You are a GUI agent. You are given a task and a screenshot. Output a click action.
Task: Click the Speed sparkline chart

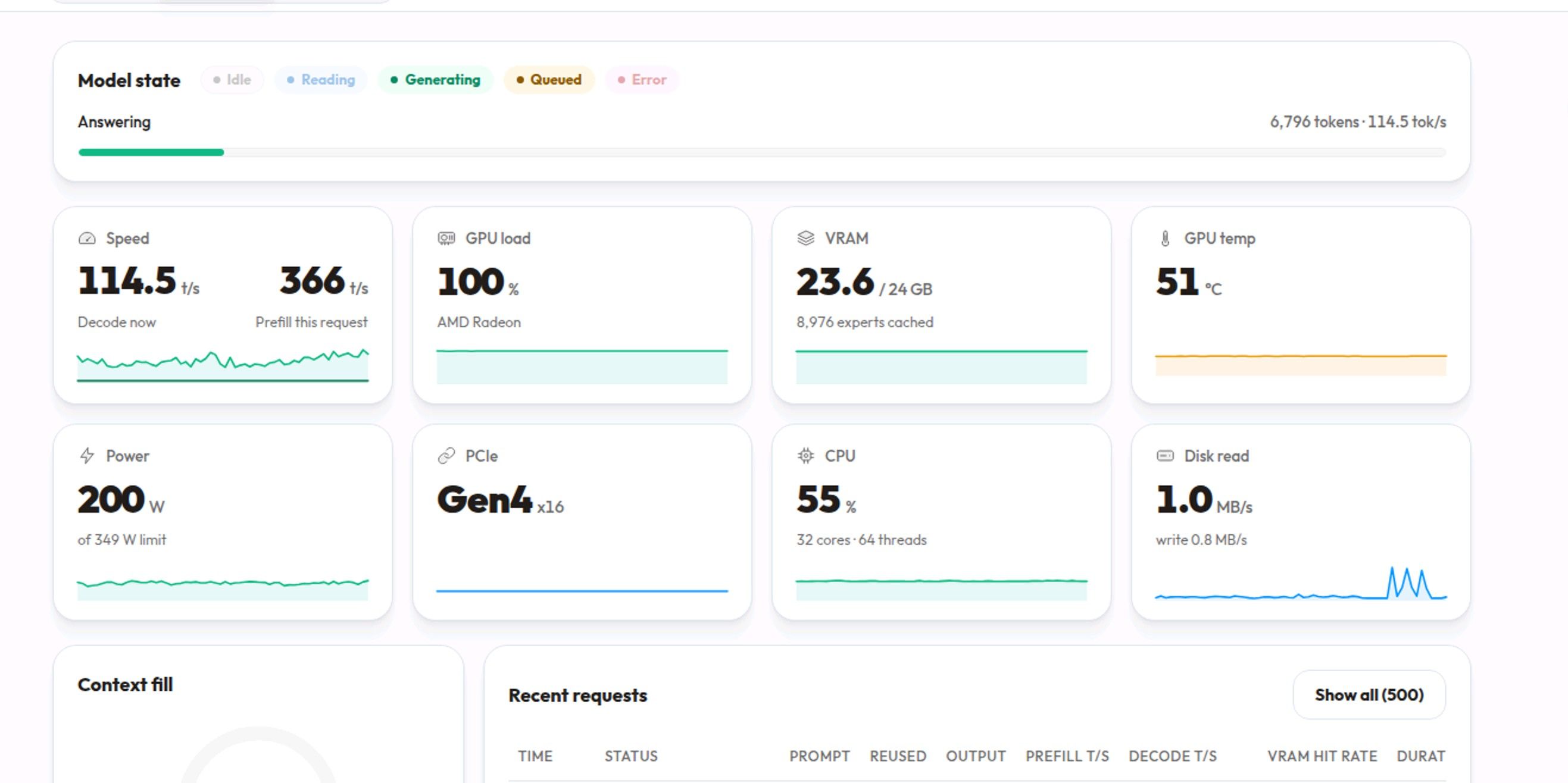(x=223, y=367)
